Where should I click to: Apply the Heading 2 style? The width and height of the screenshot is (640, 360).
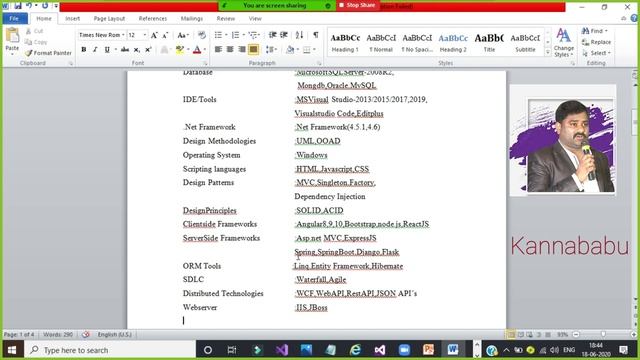[x=453, y=42]
